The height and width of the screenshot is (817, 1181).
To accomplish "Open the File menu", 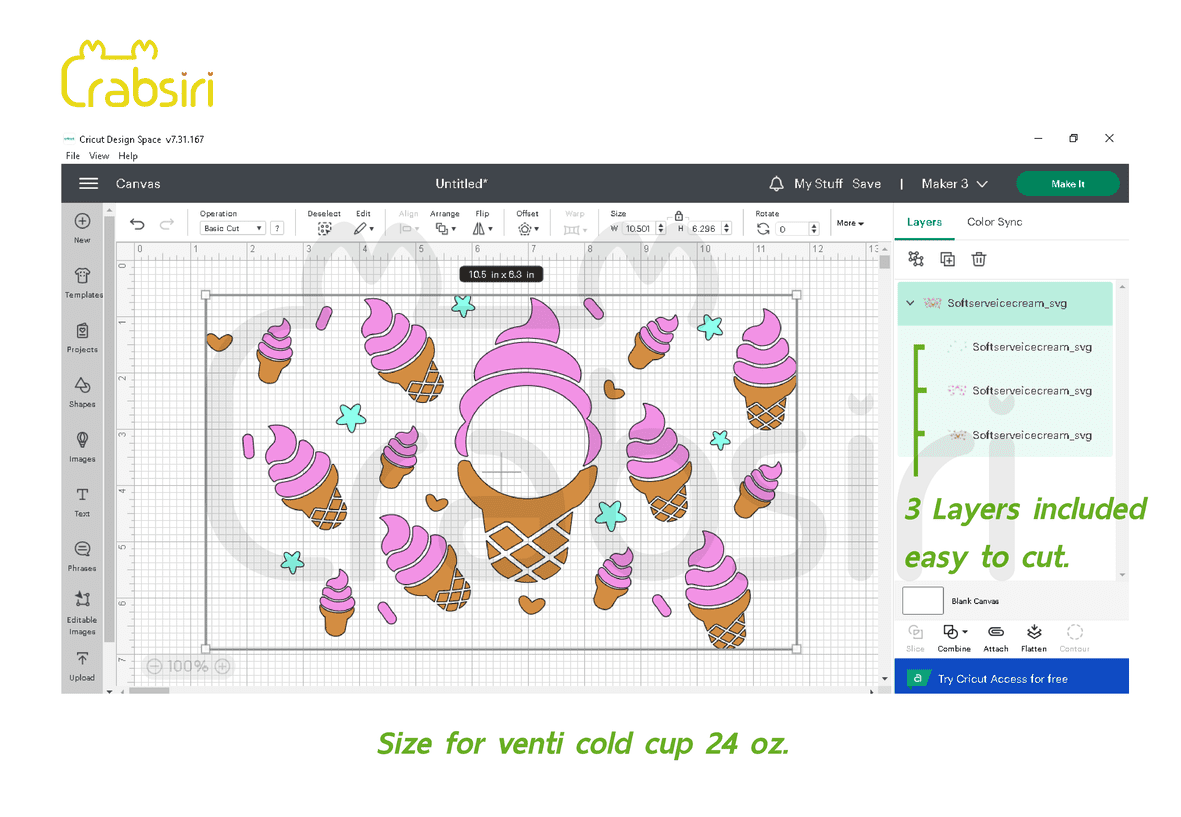I will [73, 156].
